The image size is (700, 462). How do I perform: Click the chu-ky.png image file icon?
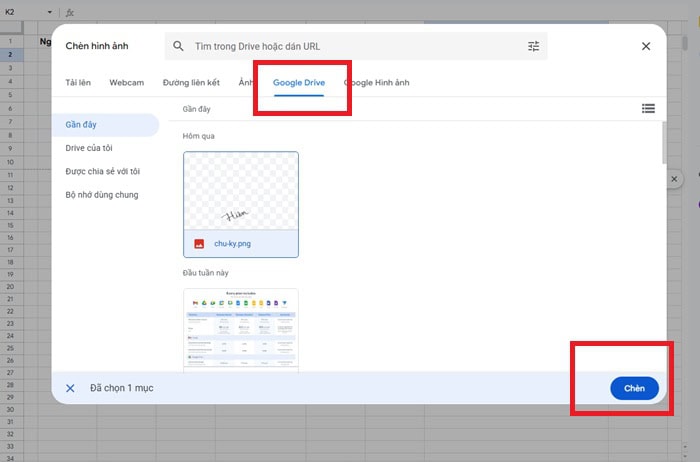(199, 243)
